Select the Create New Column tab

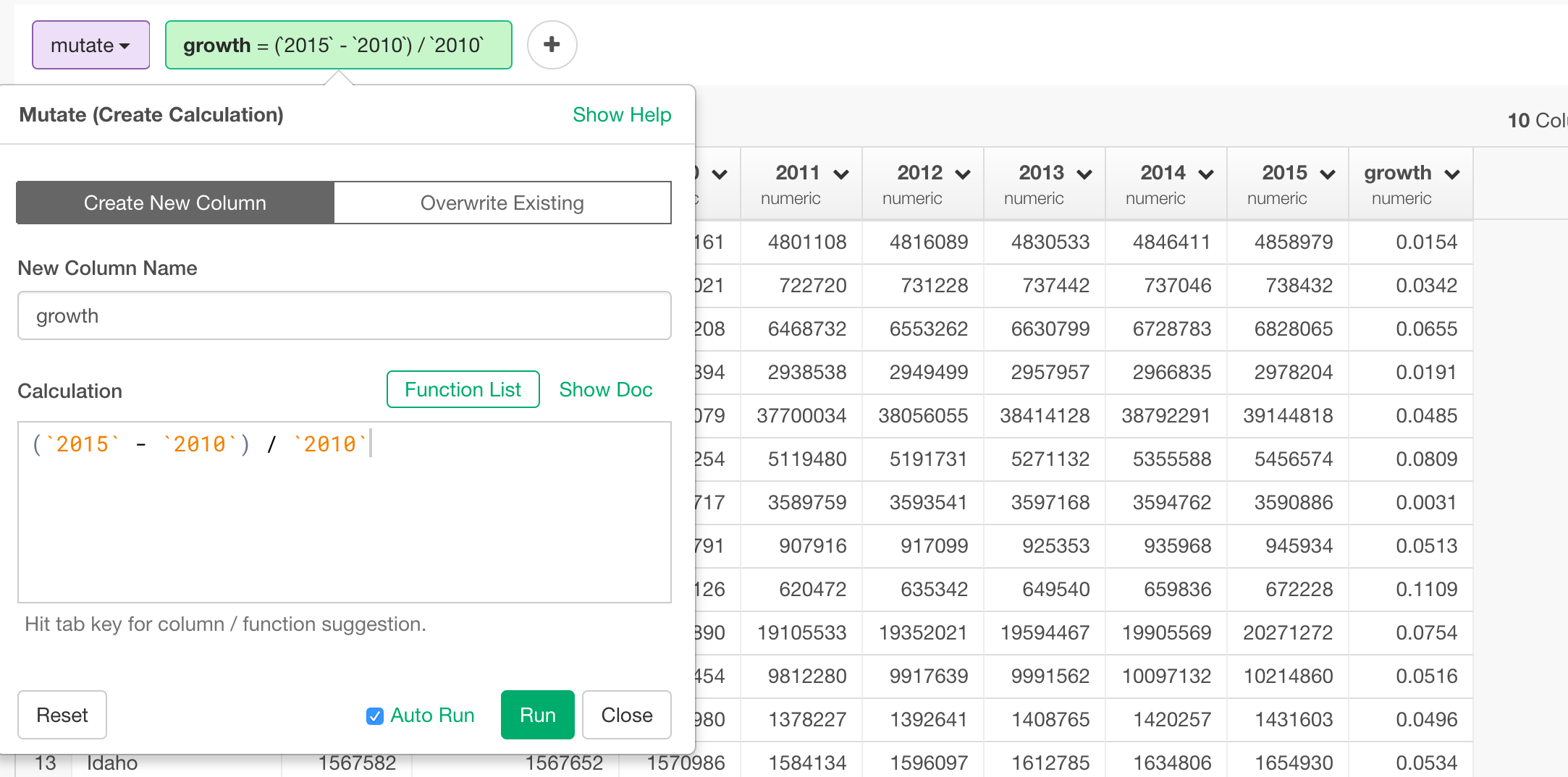click(174, 203)
